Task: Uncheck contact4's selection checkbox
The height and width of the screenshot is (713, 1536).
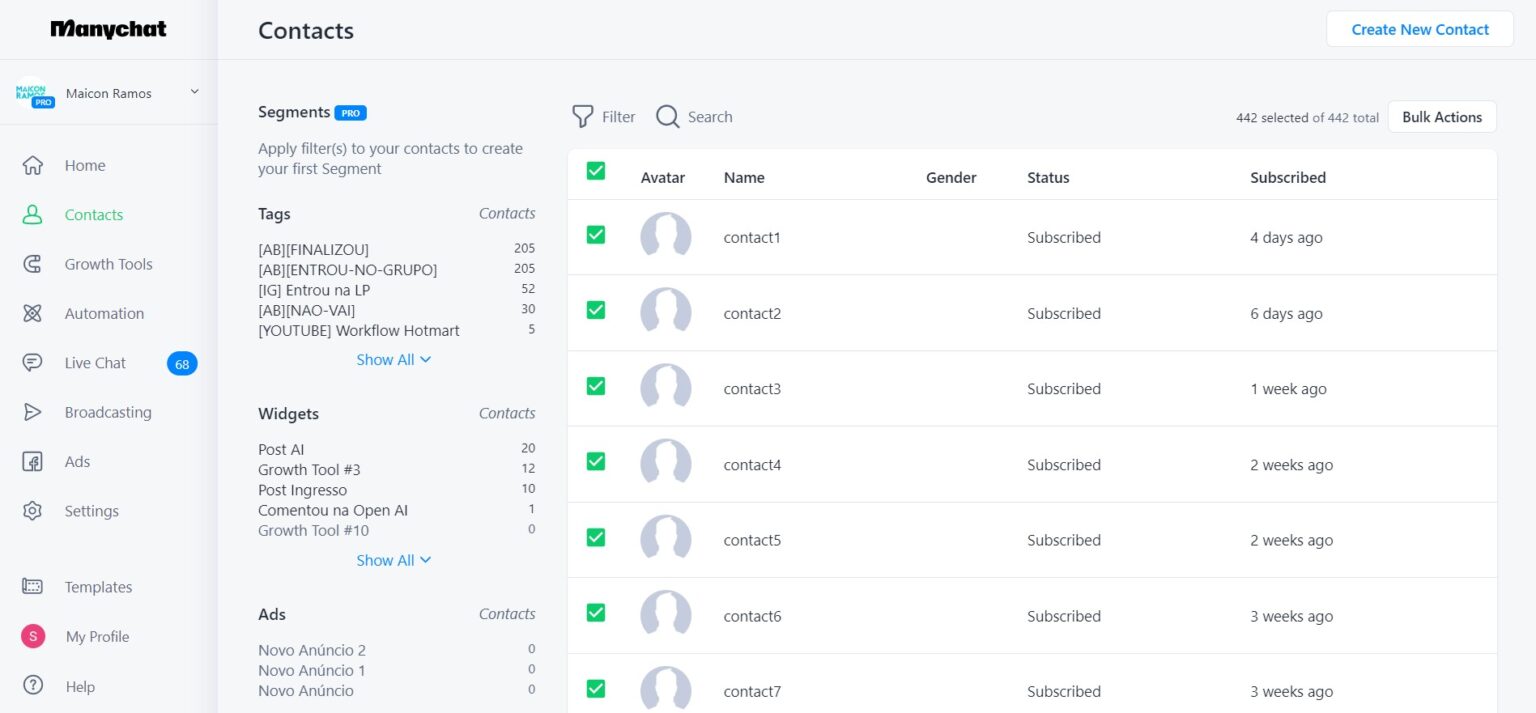Action: tap(595, 463)
